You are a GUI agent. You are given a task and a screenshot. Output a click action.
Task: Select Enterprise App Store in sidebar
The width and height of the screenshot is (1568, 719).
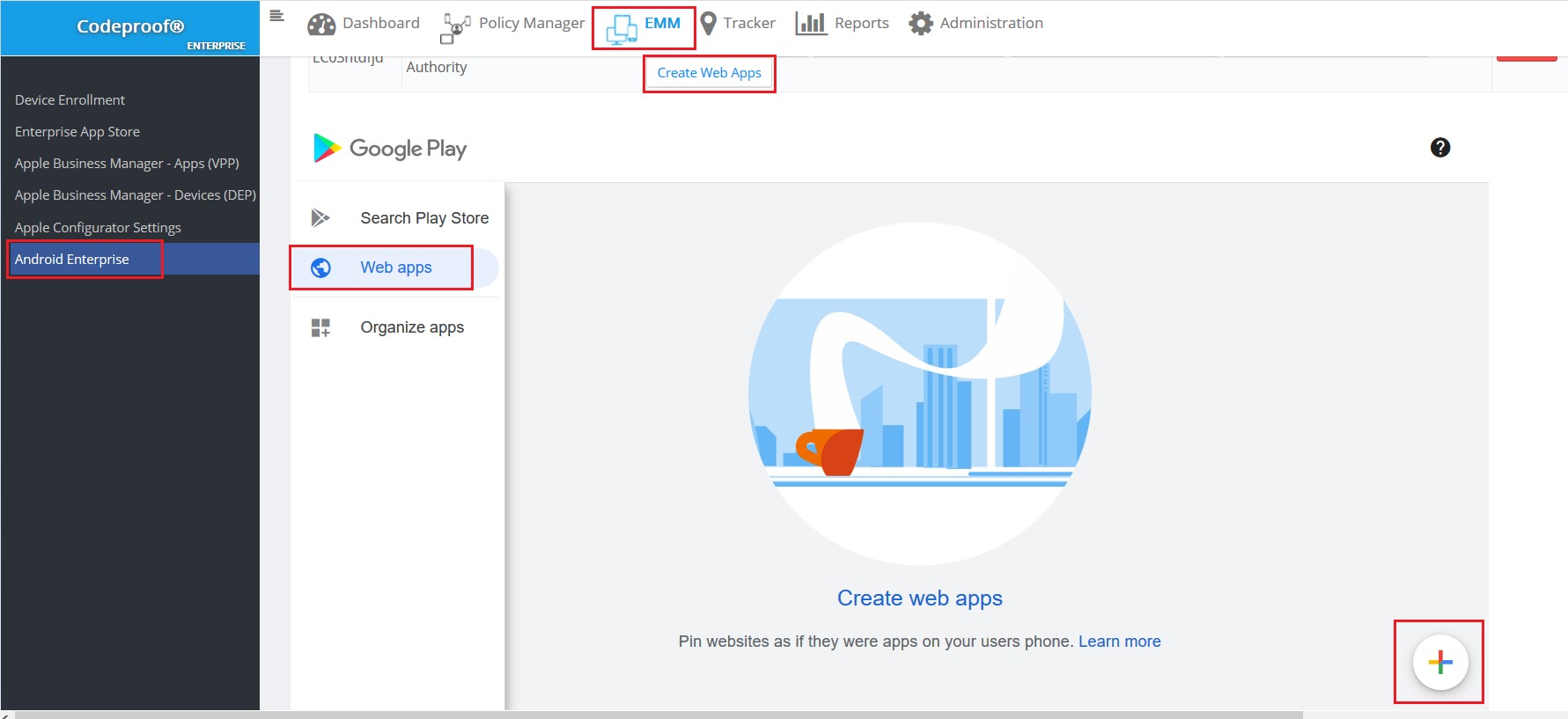[x=77, y=132]
